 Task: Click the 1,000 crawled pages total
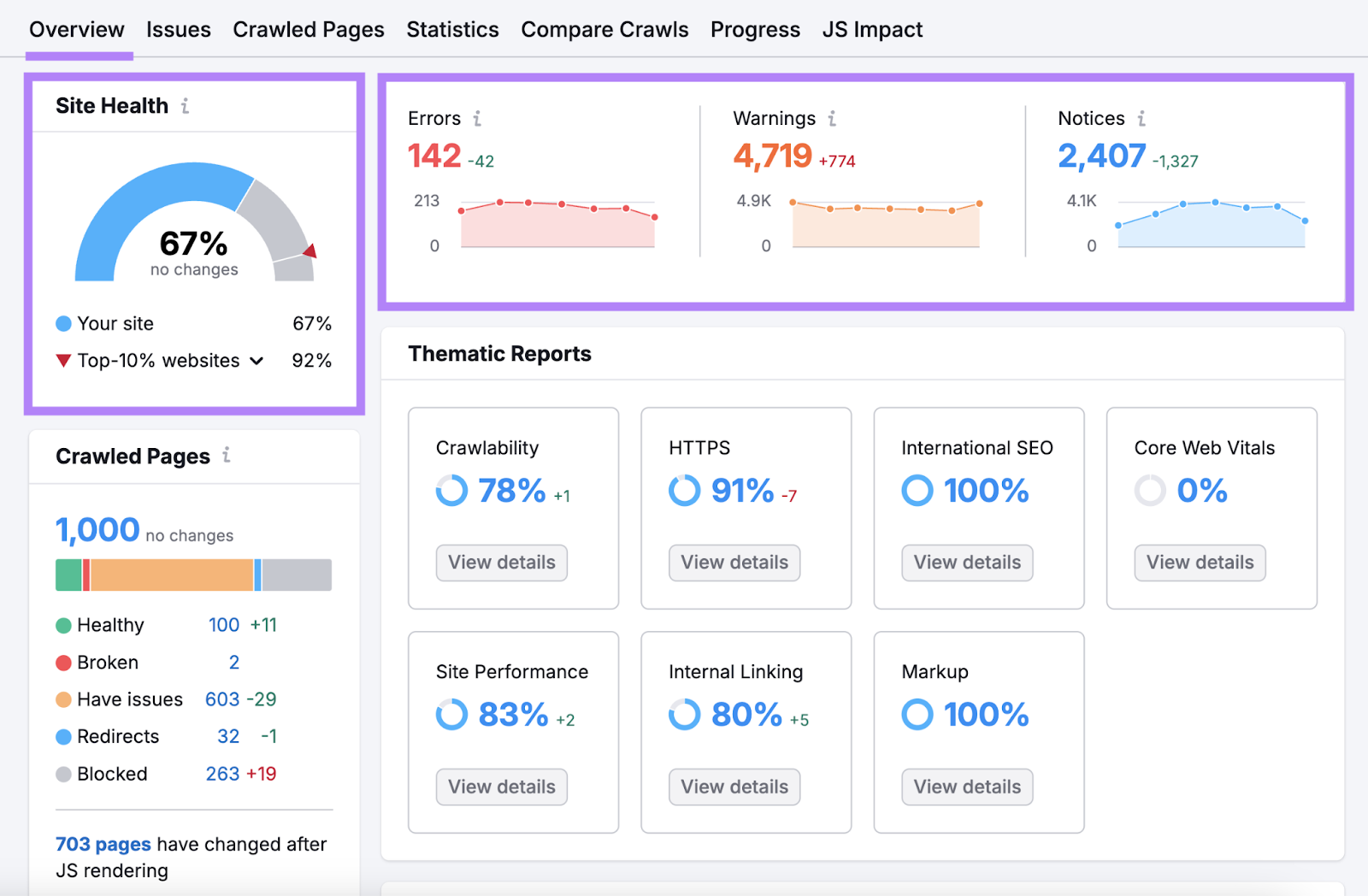97,531
